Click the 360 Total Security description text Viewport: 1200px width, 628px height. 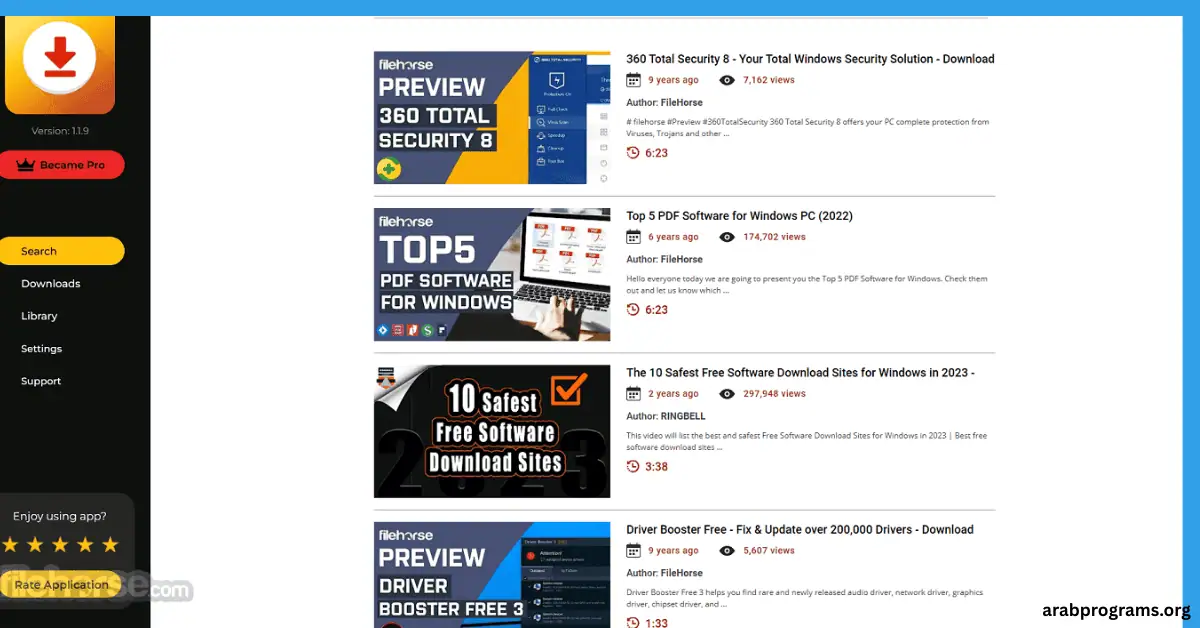(x=808, y=127)
